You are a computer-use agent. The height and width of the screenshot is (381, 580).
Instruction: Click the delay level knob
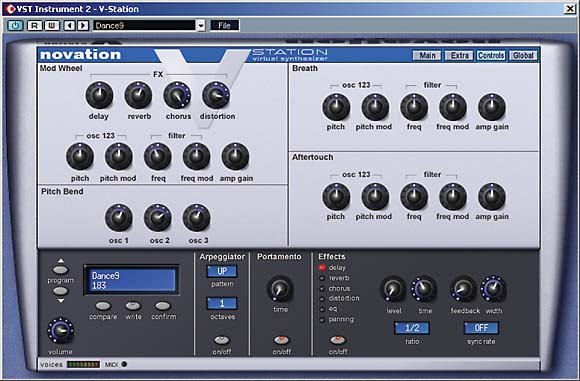click(393, 289)
